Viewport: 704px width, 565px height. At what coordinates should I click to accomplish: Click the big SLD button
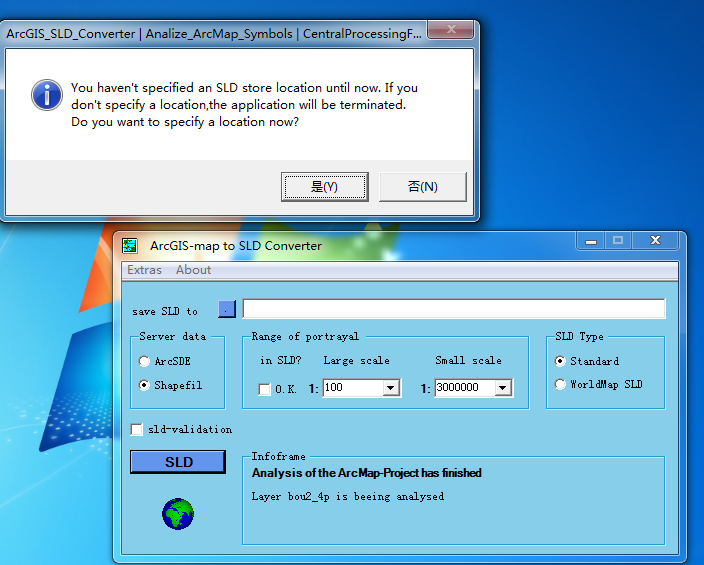(178, 462)
